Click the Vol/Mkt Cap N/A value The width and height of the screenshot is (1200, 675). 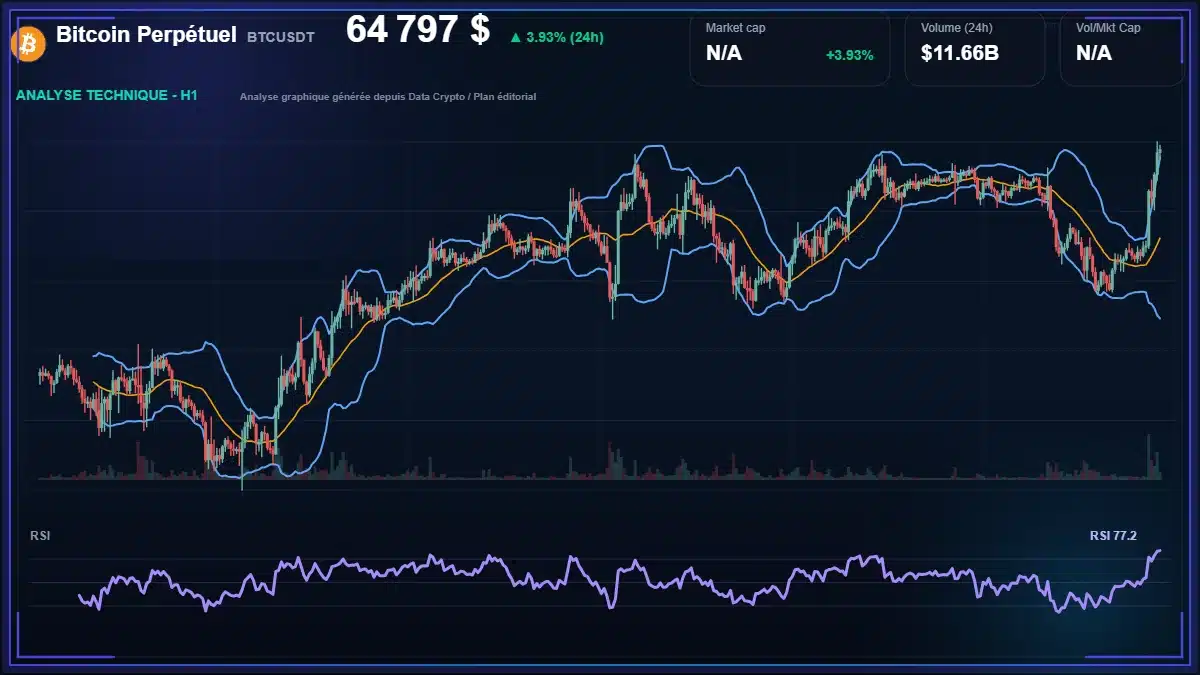(x=1094, y=54)
